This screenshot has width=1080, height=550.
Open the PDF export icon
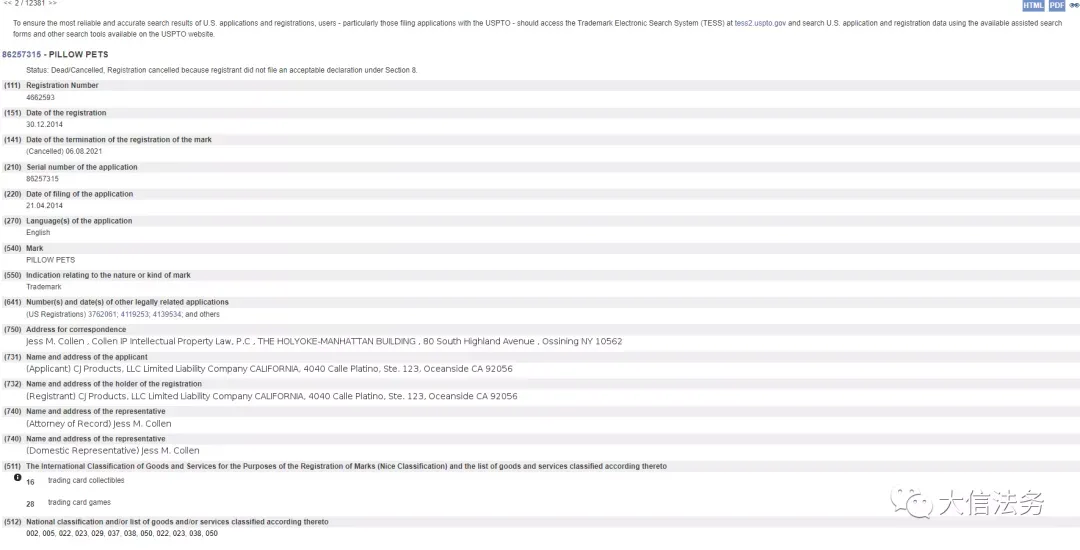[x=1057, y=6]
